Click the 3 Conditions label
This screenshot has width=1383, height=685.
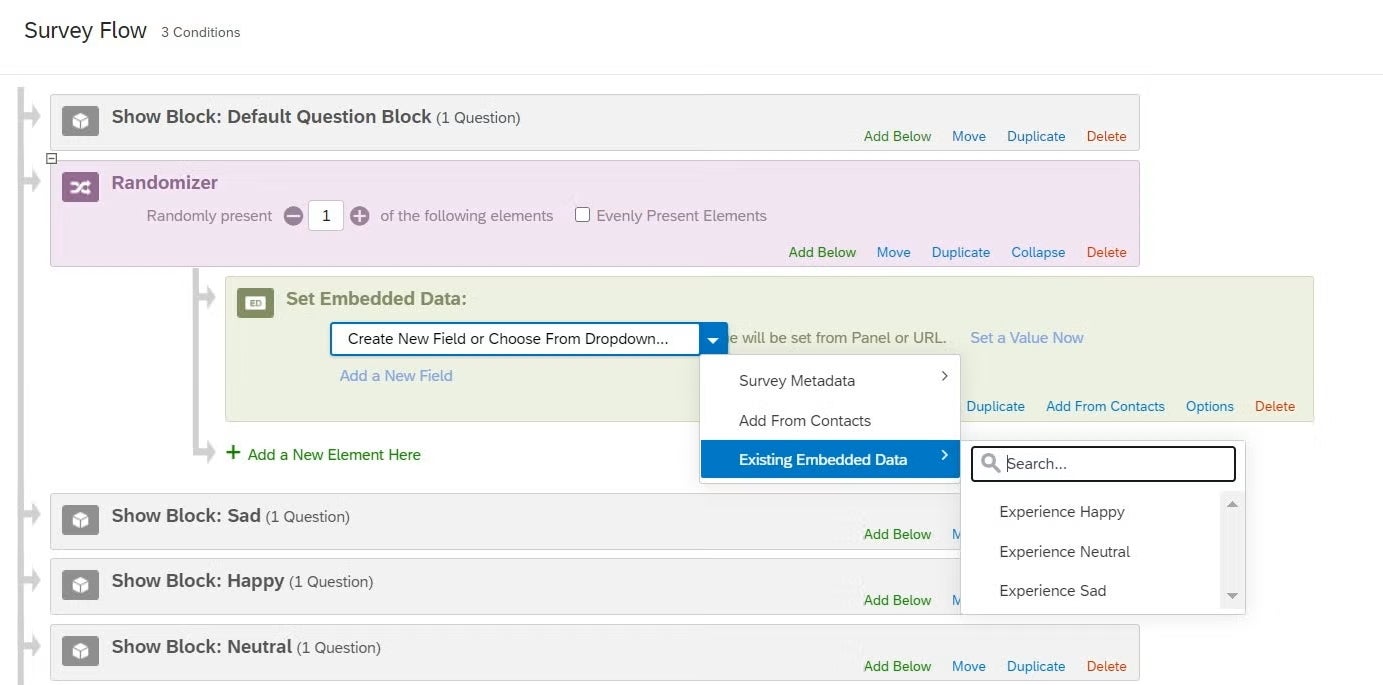(201, 32)
